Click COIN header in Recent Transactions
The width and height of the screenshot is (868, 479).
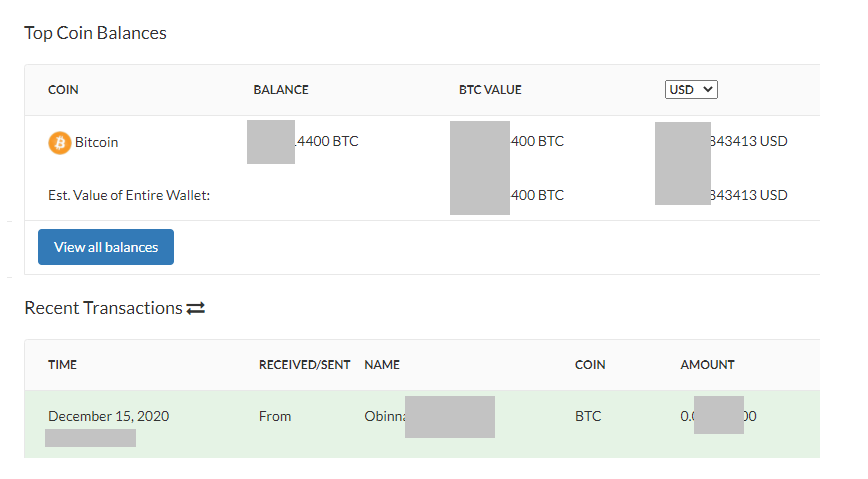pyautogui.click(x=590, y=365)
